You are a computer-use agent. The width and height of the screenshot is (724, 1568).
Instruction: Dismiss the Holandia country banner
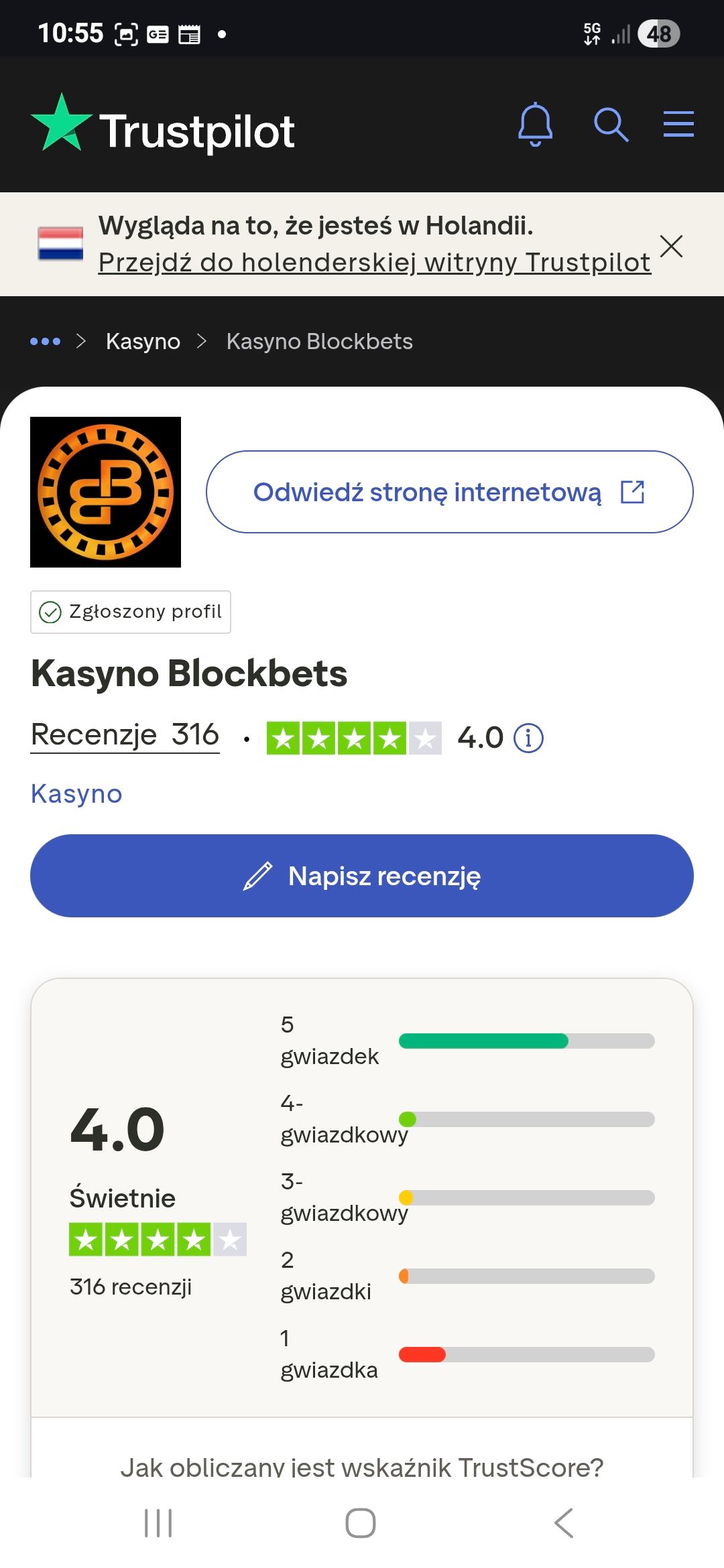coord(671,246)
